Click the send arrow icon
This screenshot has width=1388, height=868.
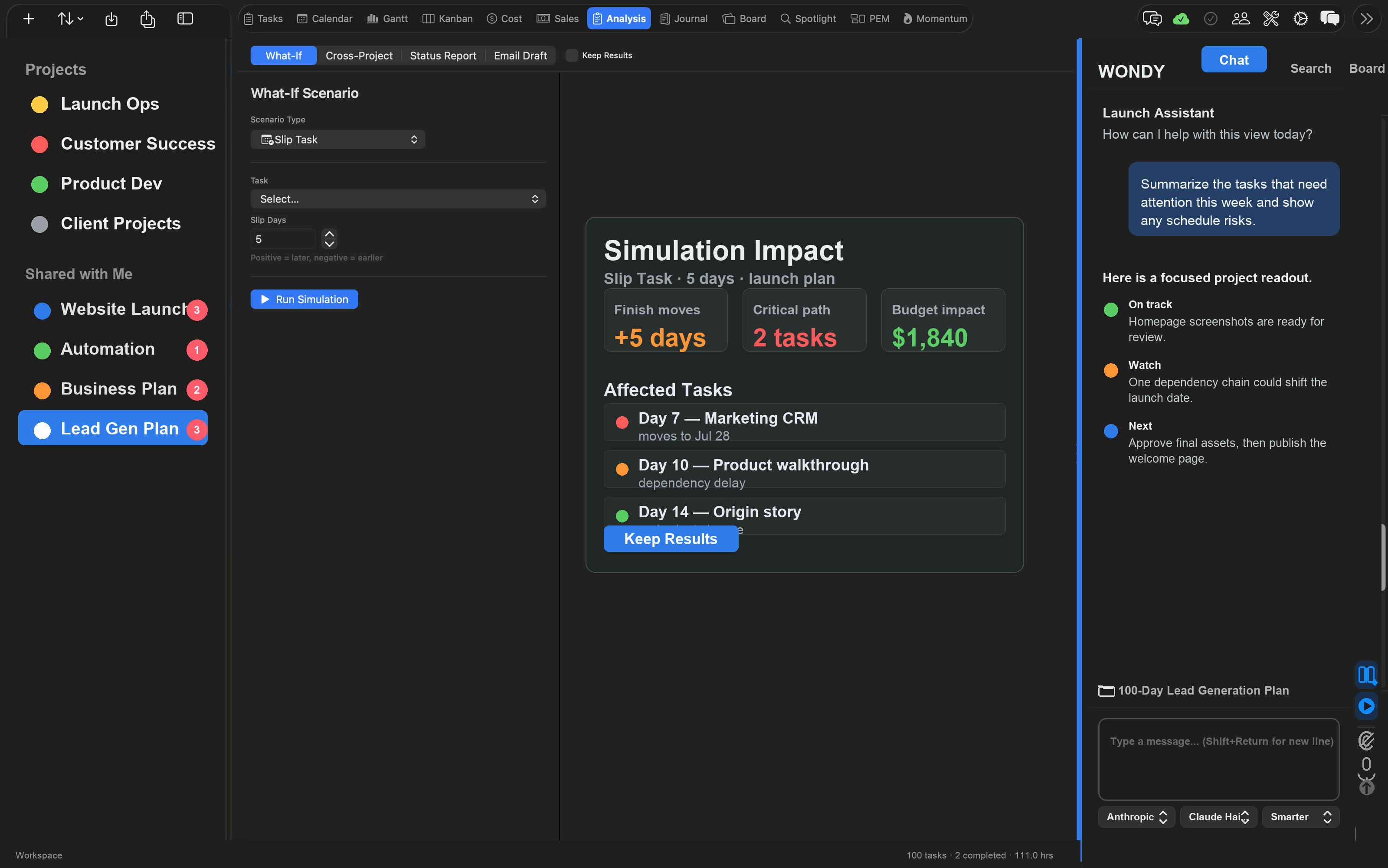coord(1367,788)
